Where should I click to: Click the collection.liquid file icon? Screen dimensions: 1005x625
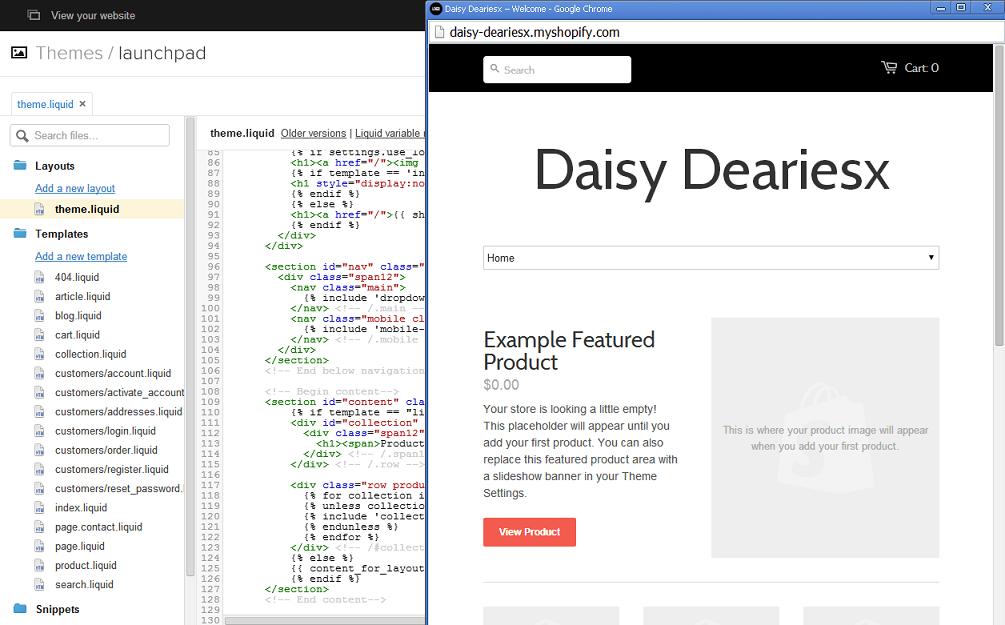pos(39,354)
